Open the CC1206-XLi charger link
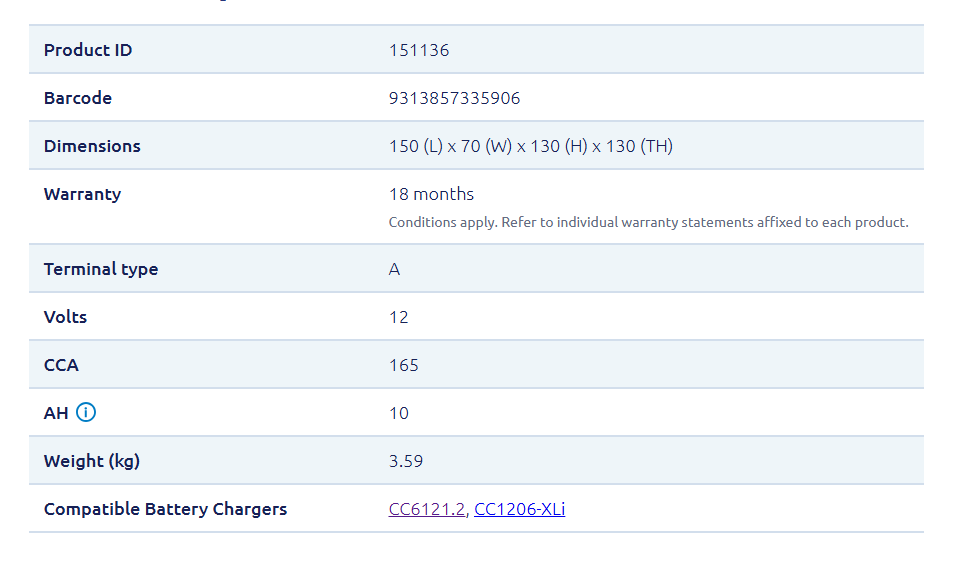966x579 pixels. [519, 509]
